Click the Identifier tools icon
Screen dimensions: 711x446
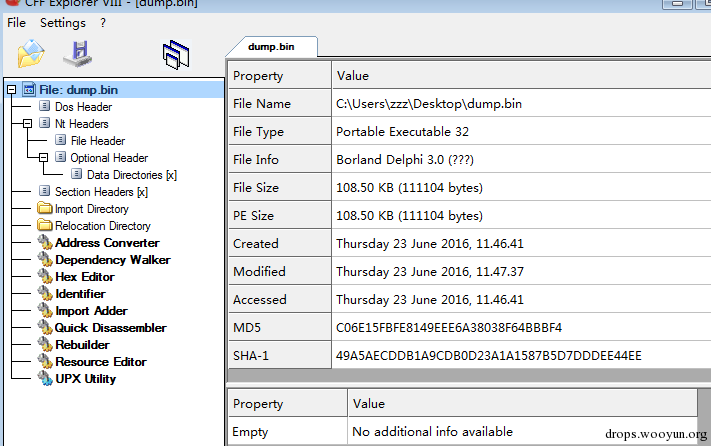click(45, 293)
